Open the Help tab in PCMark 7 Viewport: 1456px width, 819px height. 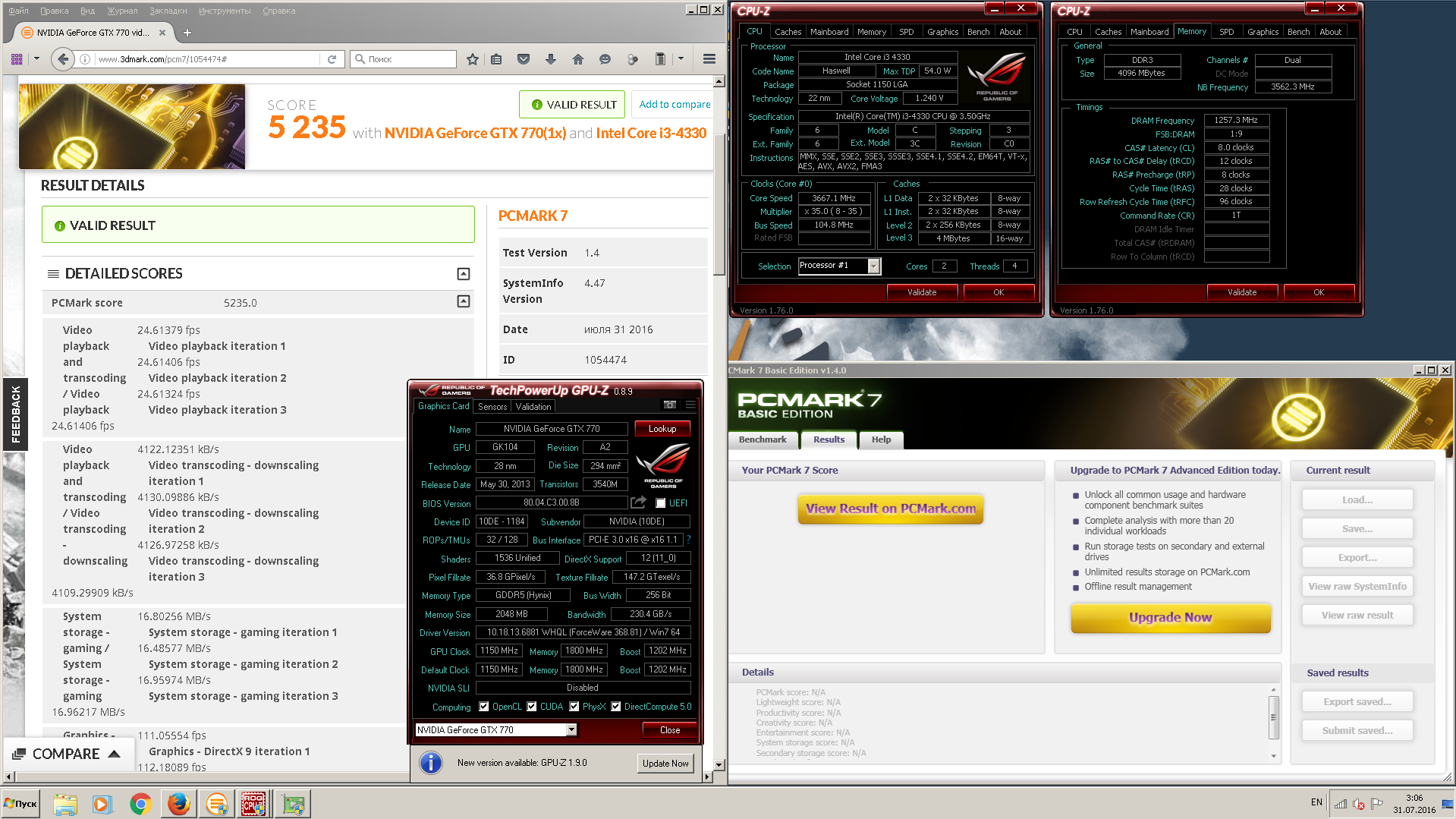click(881, 439)
